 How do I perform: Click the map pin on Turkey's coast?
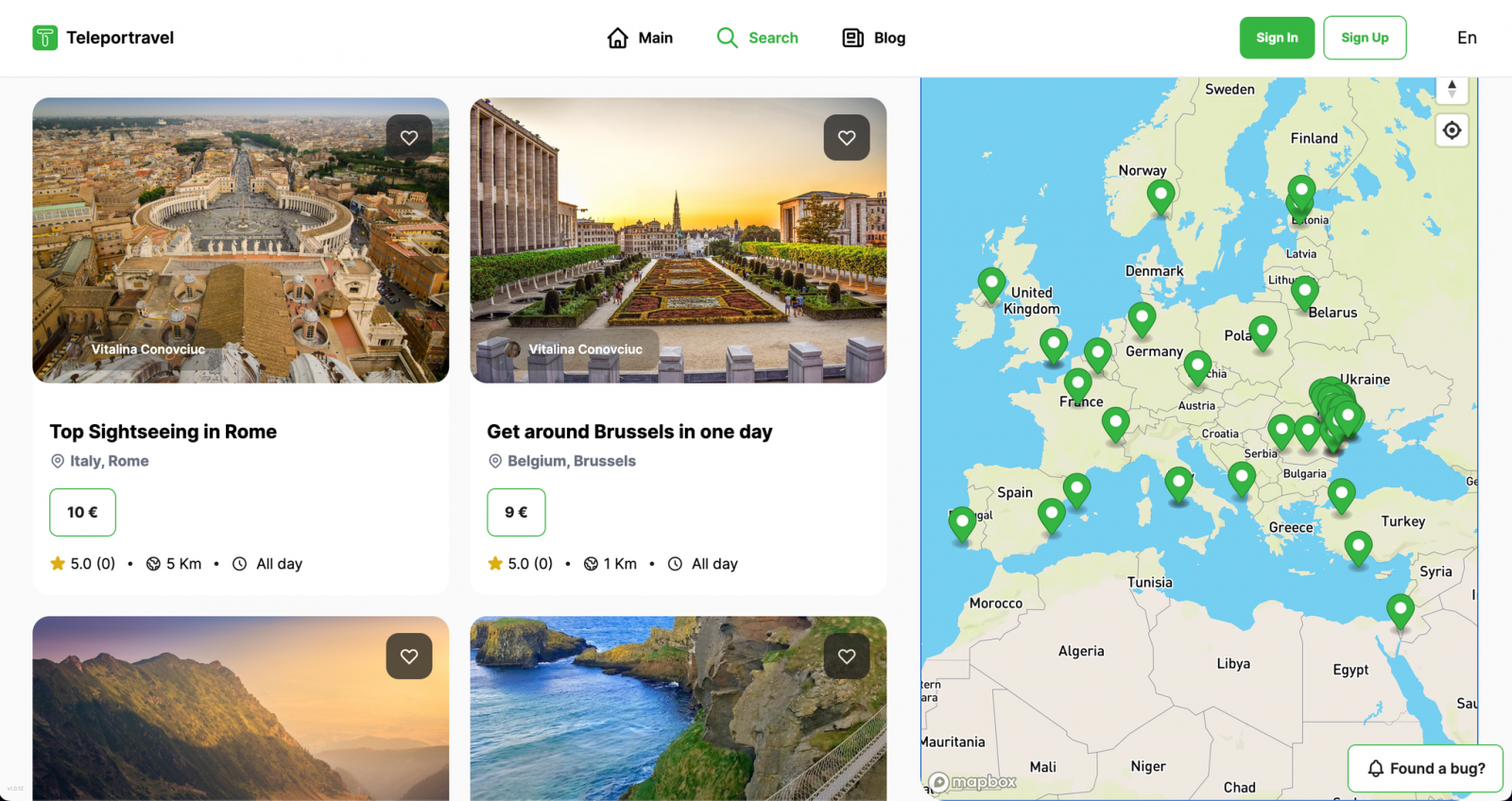[x=1358, y=549]
